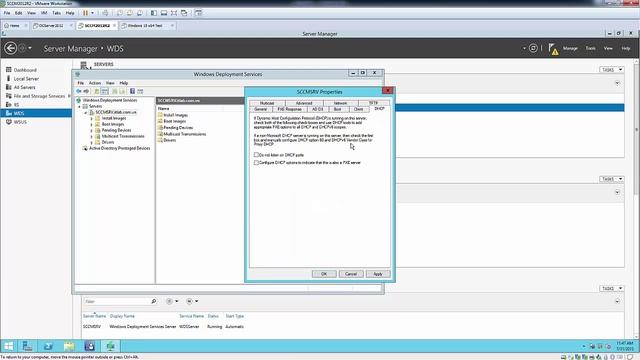Select All Servers in sidebar
The height and width of the screenshot is (360, 640).
(24, 87)
